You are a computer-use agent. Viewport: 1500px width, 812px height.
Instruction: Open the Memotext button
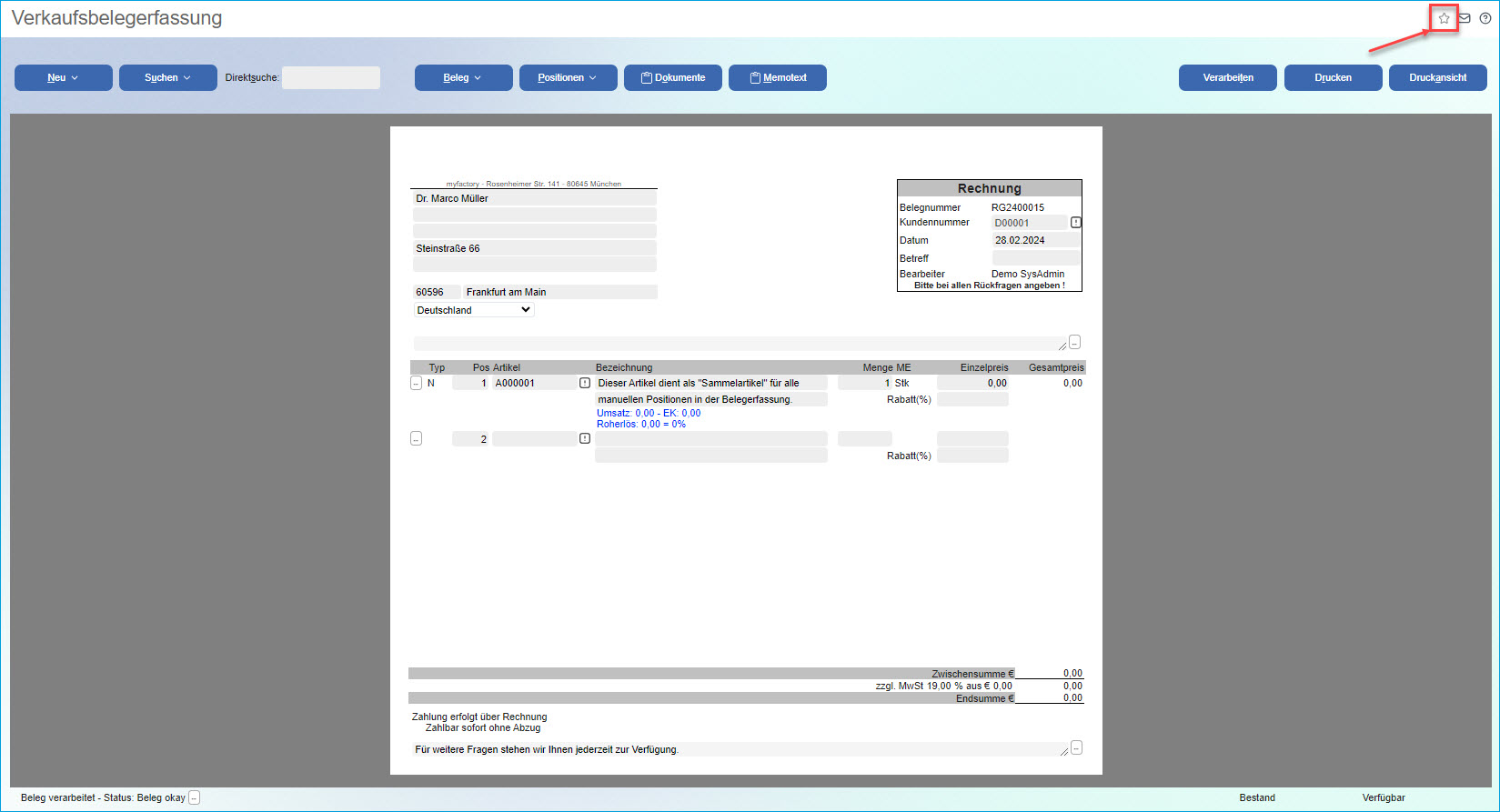778,78
